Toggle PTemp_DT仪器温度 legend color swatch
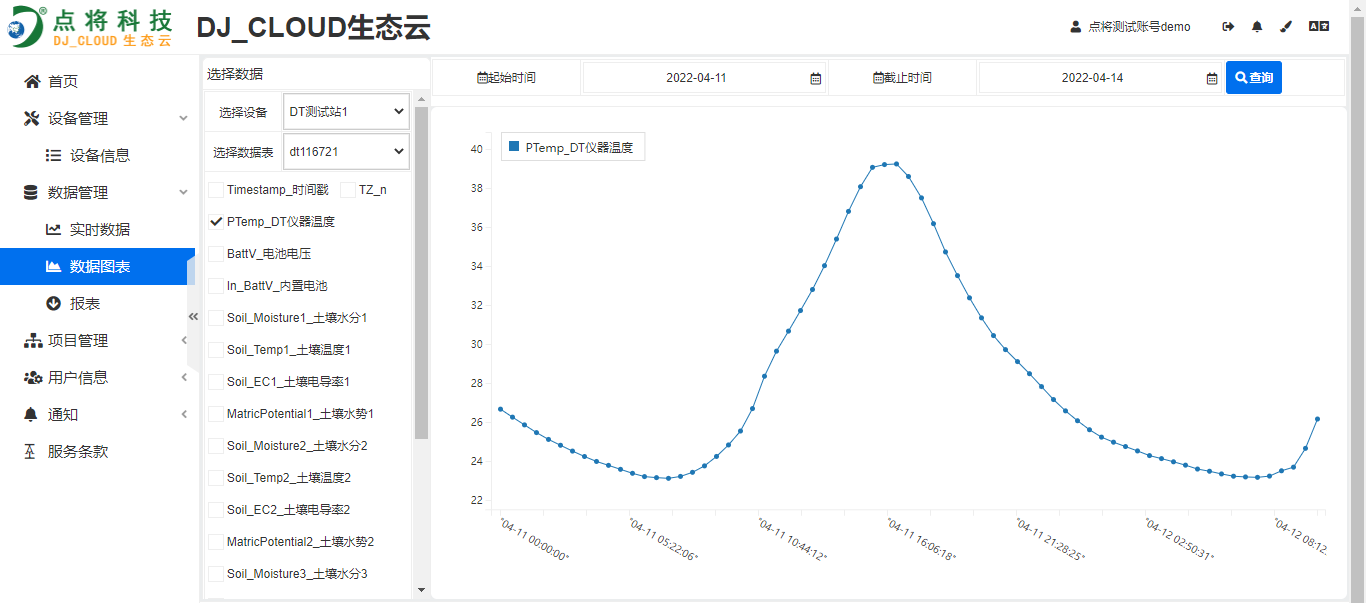Image resolution: width=1366 pixels, height=603 pixels. [514, 147]
